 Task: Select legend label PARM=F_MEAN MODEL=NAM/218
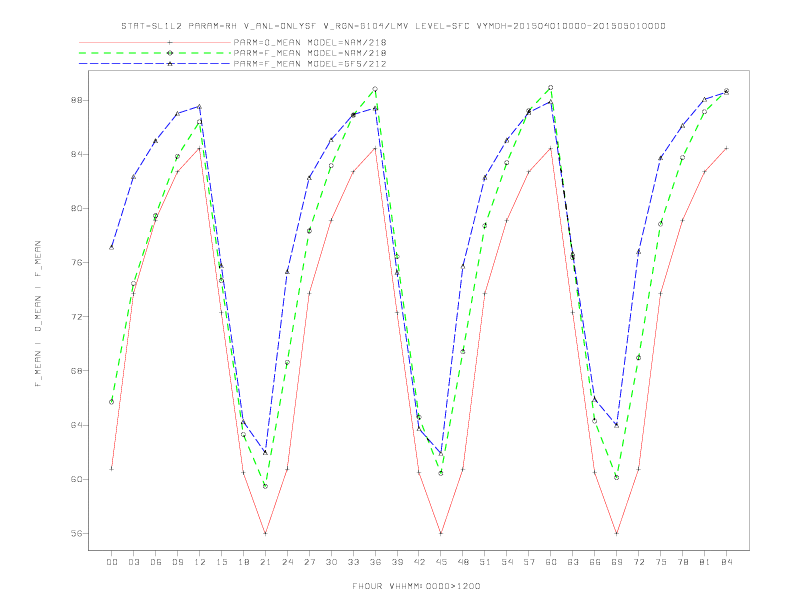[x=310, y=53]
